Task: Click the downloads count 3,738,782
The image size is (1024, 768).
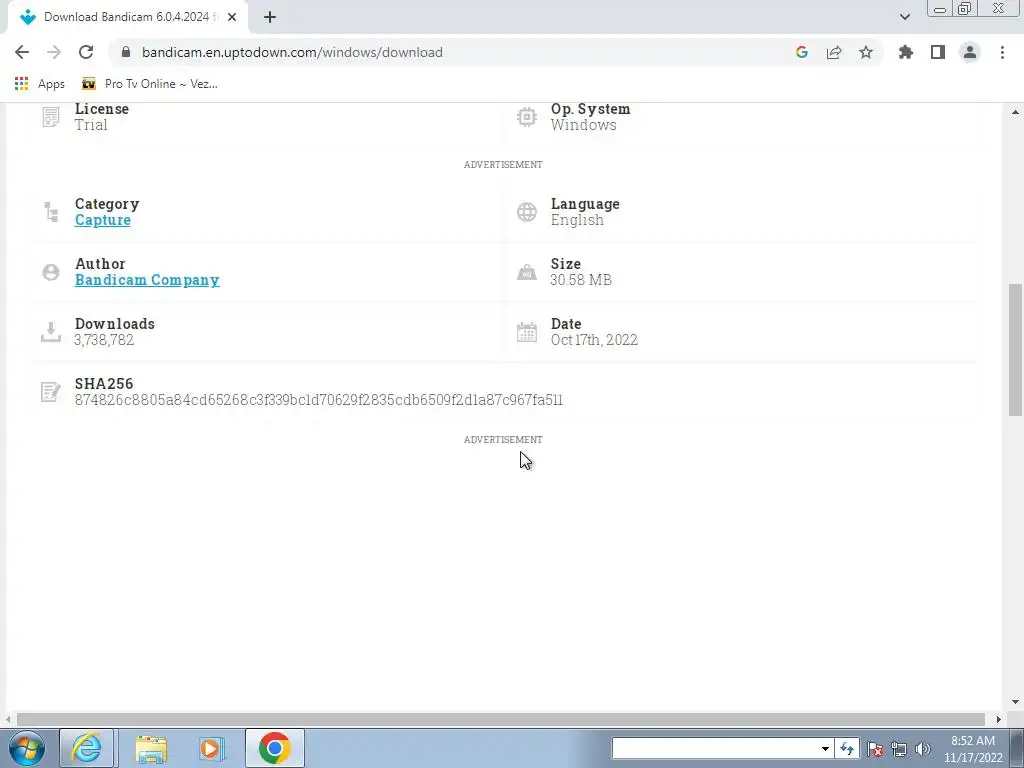Action: [x=104, y=340]
